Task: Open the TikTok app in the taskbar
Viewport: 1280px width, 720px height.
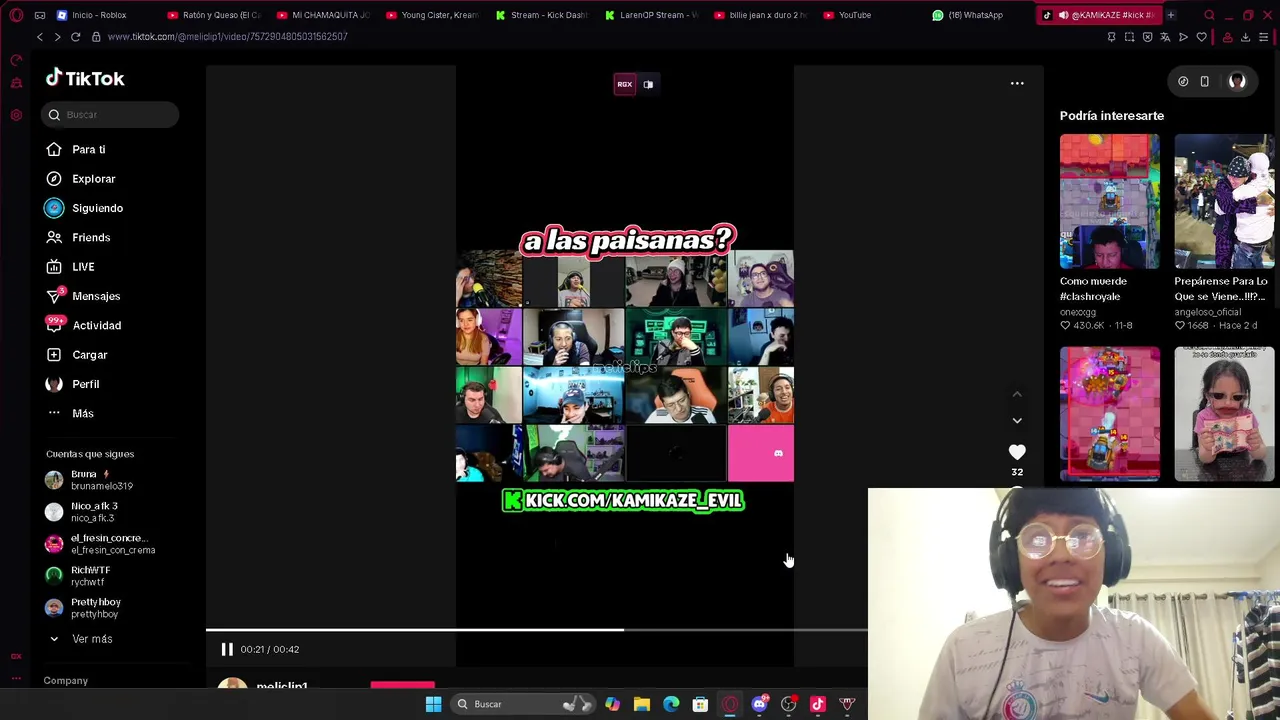Action: (x=818, y=704)
